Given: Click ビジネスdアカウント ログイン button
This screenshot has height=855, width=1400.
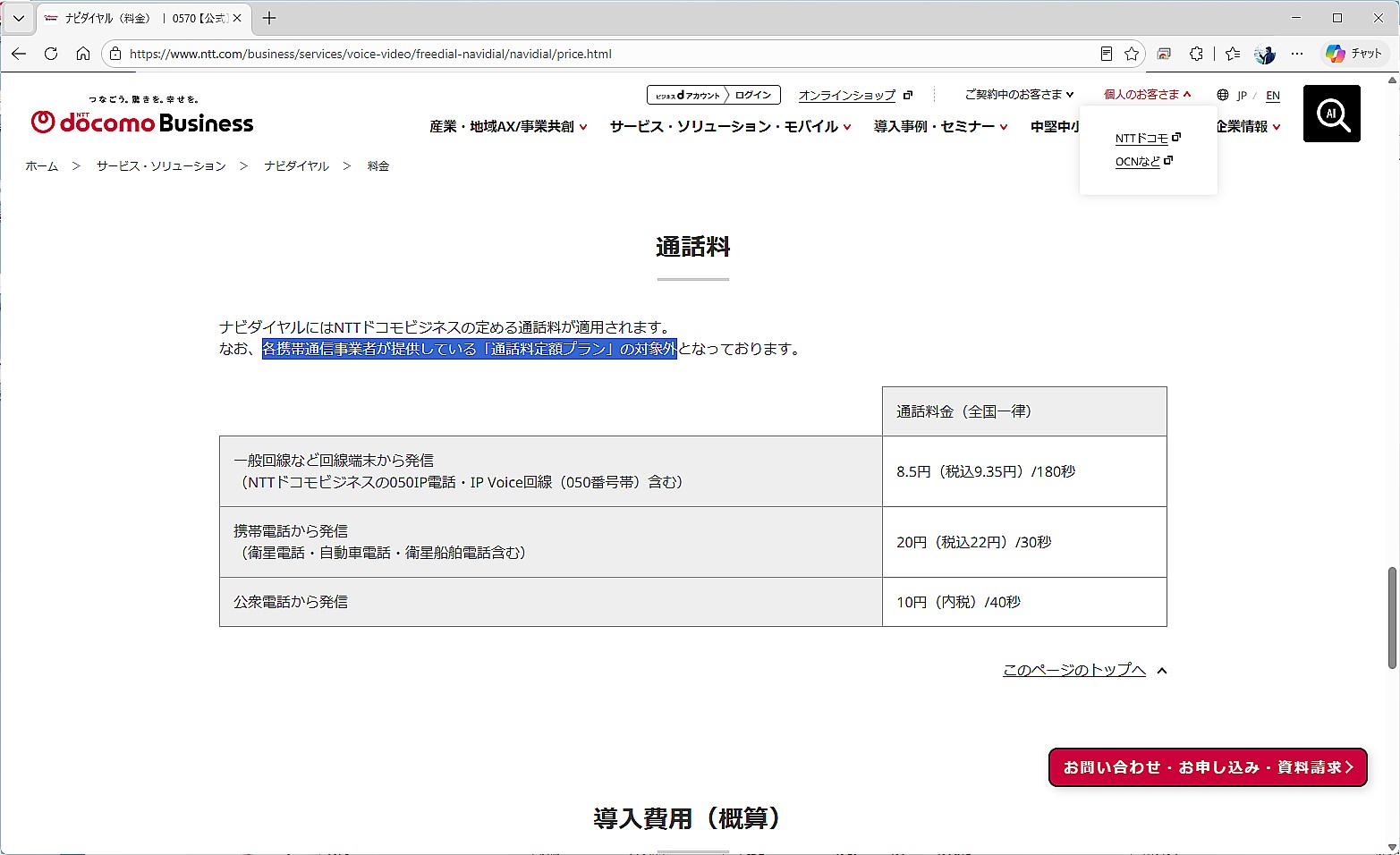Looking at the screenshot, I should 714,95.
